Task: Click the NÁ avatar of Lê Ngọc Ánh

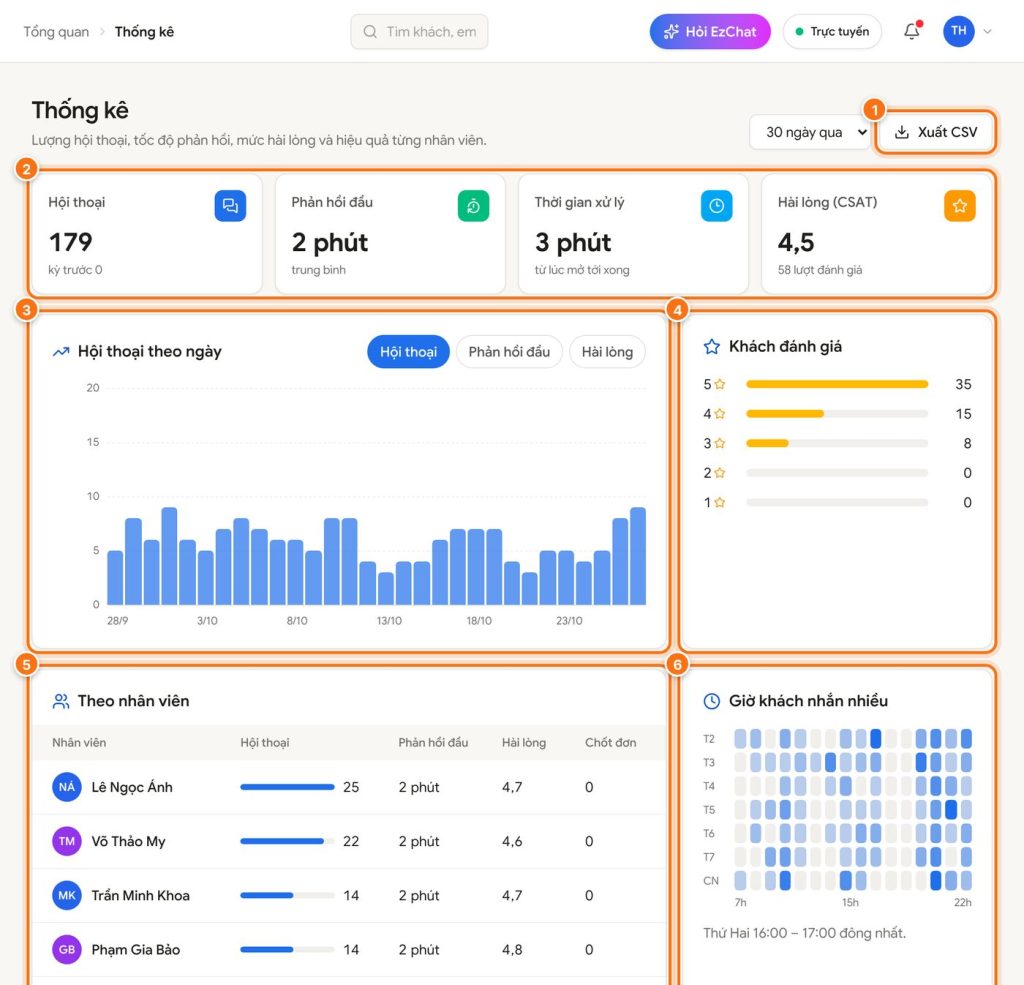Action: tap(67, 787)
